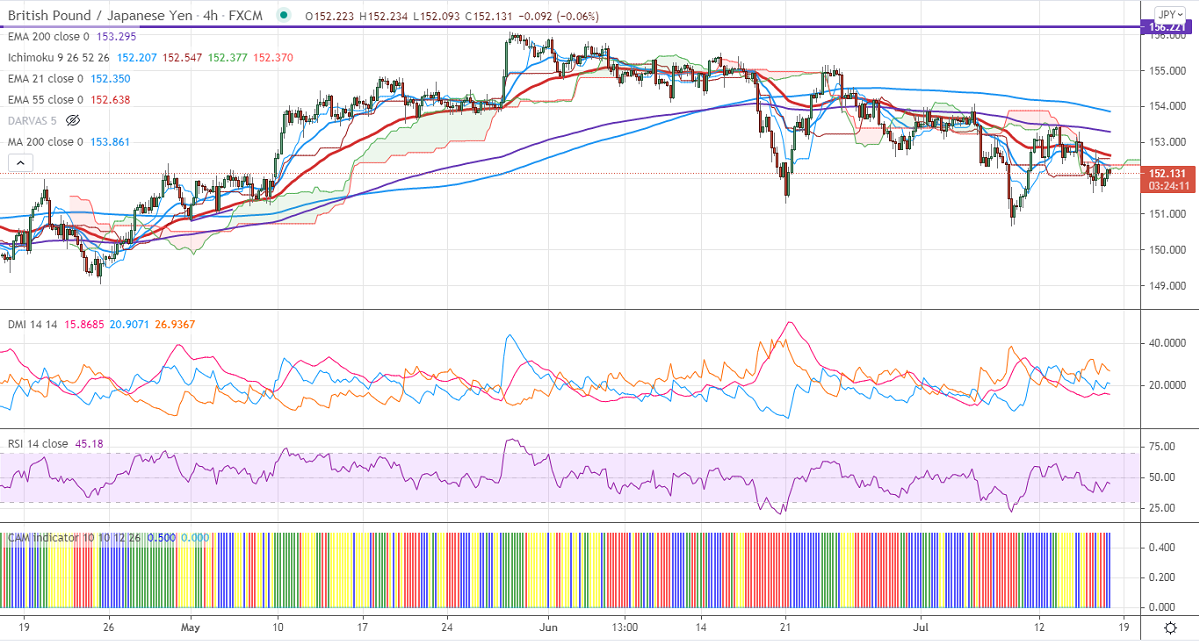Open chart settings gear icon

click(x=1170, y=627)
